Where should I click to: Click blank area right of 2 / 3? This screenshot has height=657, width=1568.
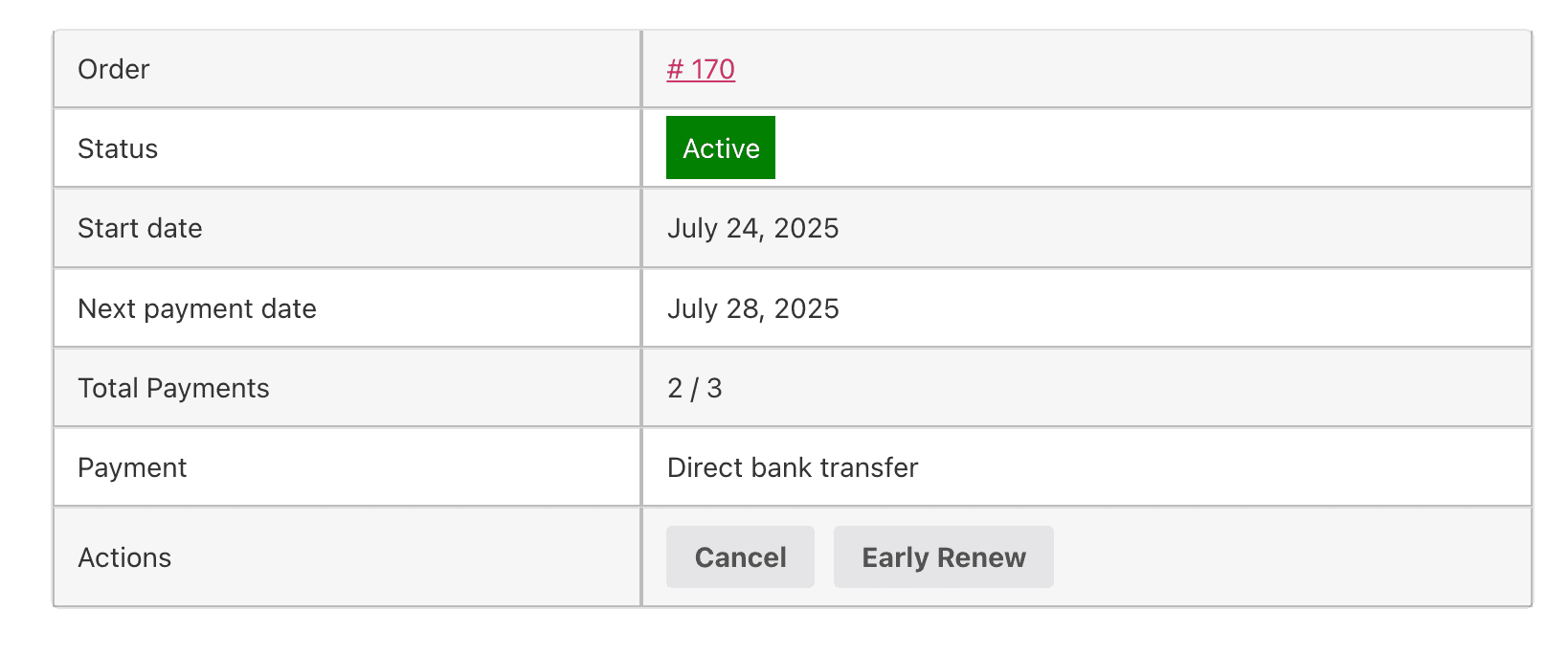(1126, 388)
